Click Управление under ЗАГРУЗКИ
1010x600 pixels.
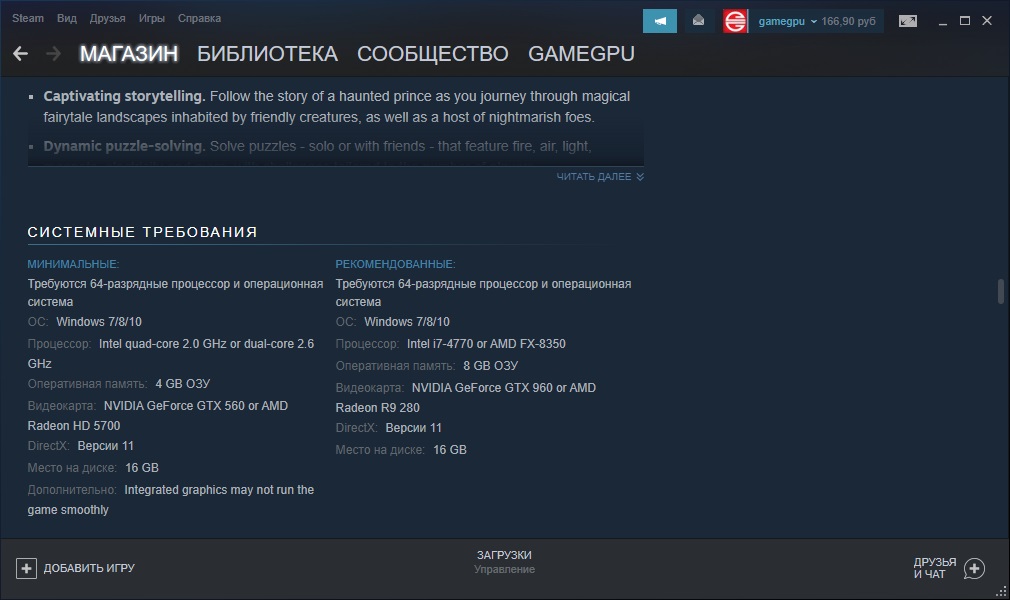[x=504, y=570]
